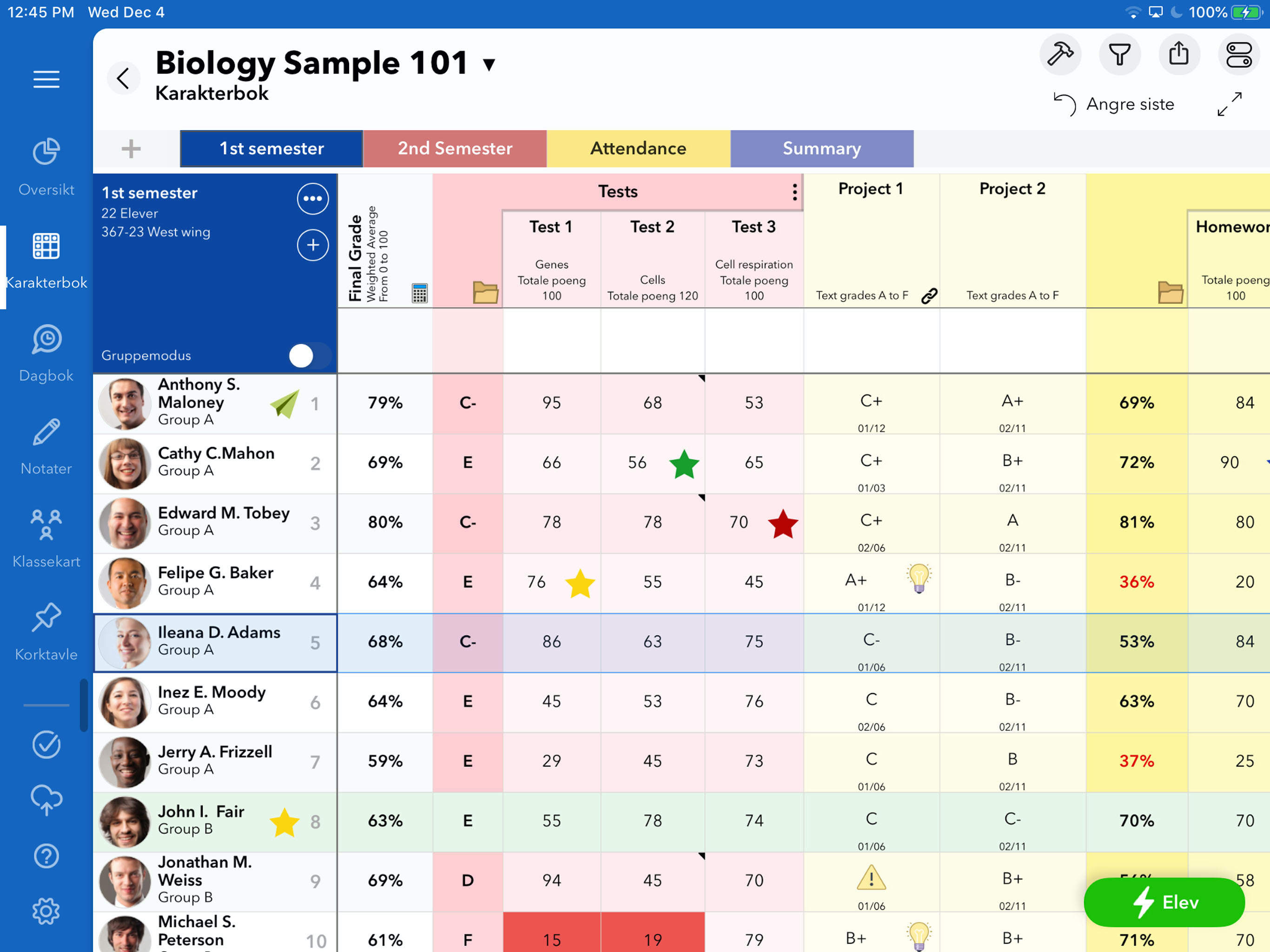
Task: Open the hammer tools icon
Action: pyautogui.click(x=1060, y=54)
